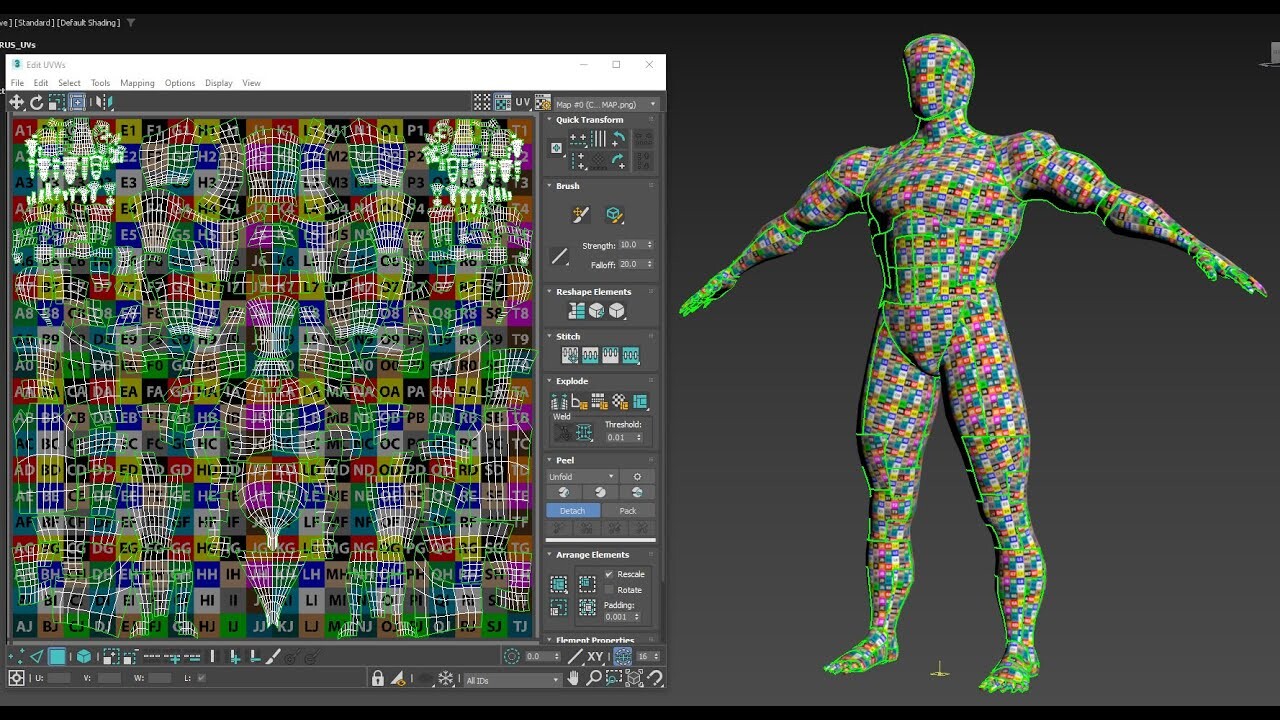The image size is (1280, 720).
Task: Activate the Zoom magnifier on the bottom toolbar
Action: (595, 678)
